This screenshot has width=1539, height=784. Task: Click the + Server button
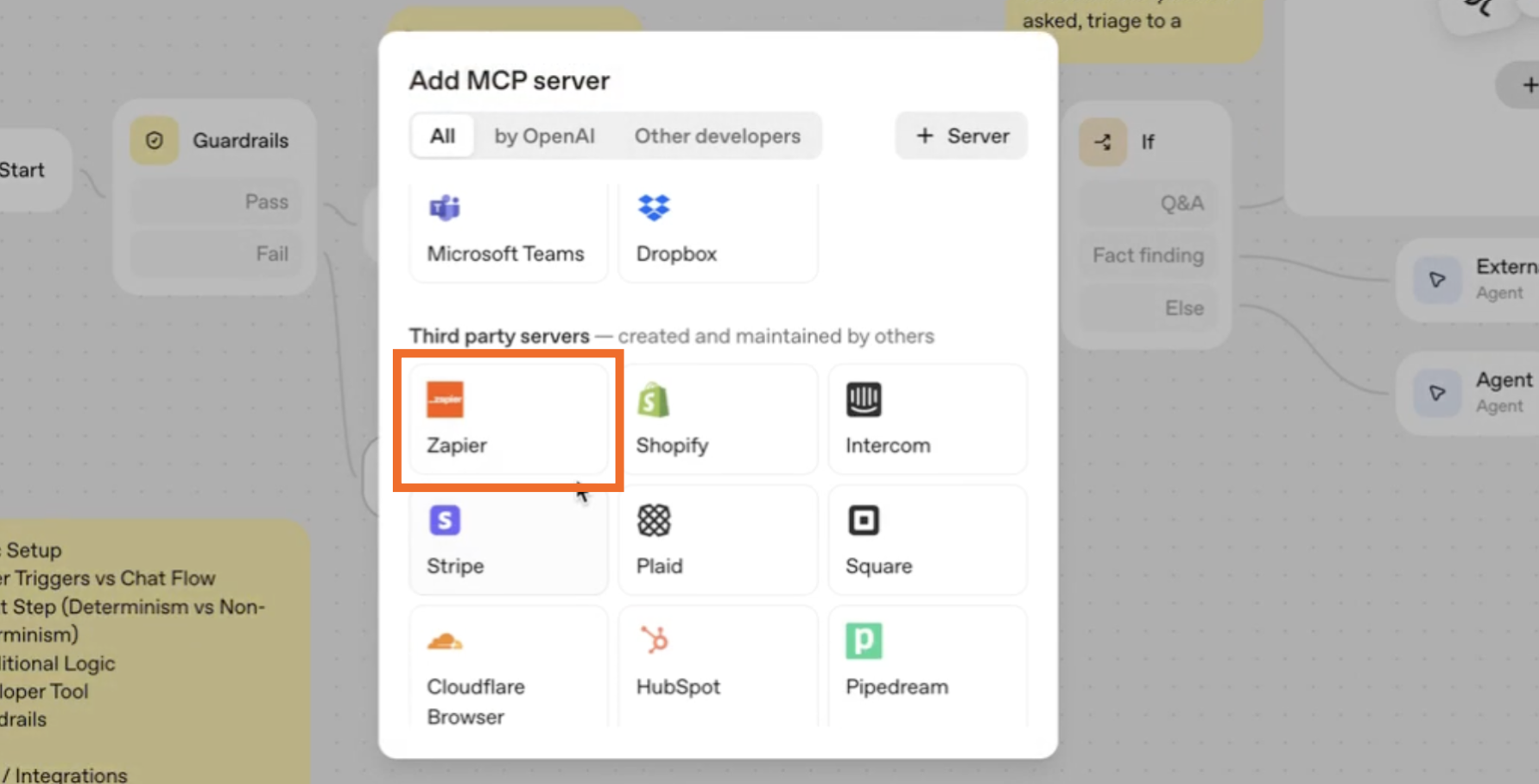(x=961, y=136)
